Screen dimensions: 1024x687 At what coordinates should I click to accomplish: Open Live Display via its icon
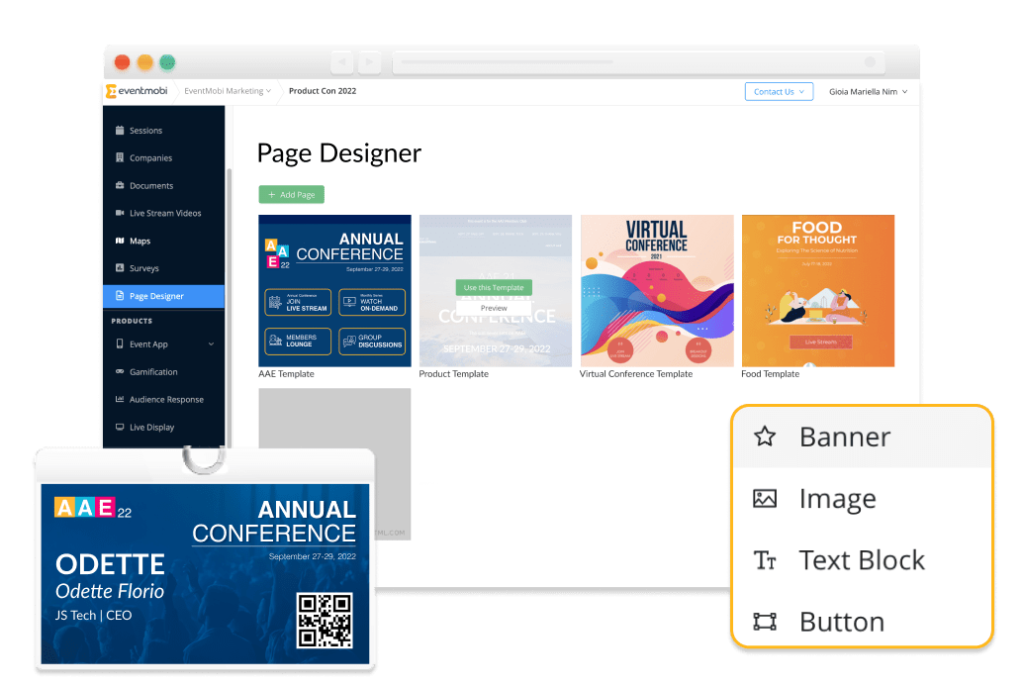click(x=122, y=427)
